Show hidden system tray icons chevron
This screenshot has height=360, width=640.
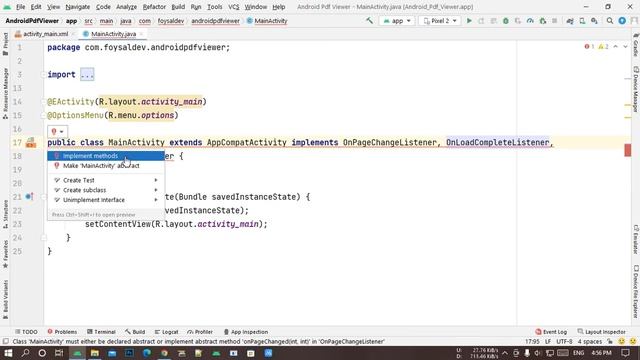(505, 353)
